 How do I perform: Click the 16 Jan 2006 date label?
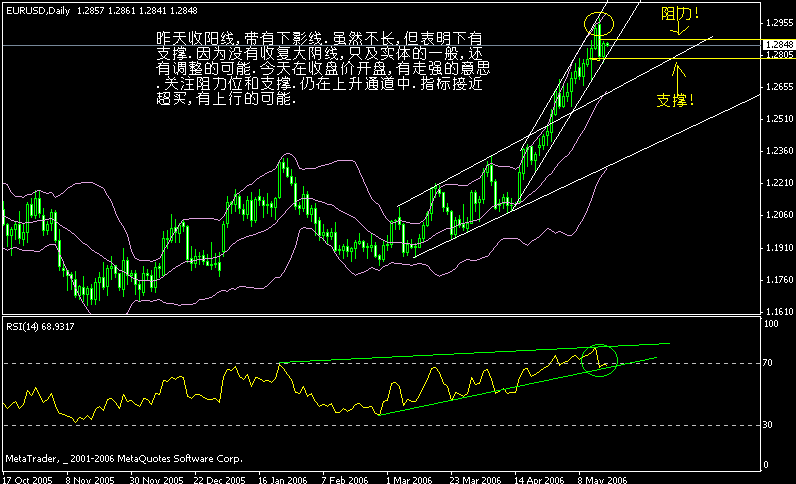[284, 478]
